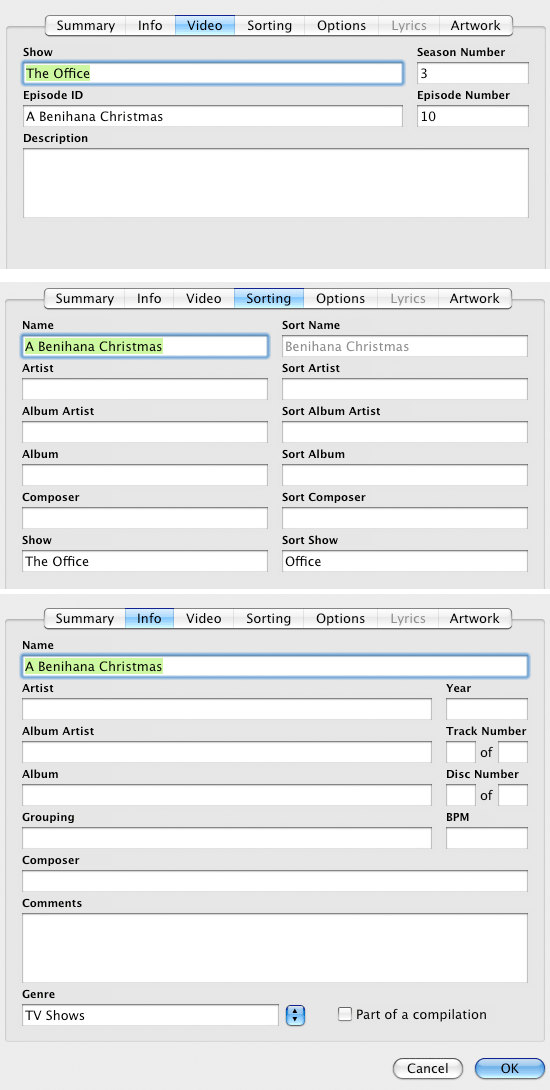Screen dimensions: 550x1090
Task: Click the Sort Album Artist field
Action: (405, 432)
